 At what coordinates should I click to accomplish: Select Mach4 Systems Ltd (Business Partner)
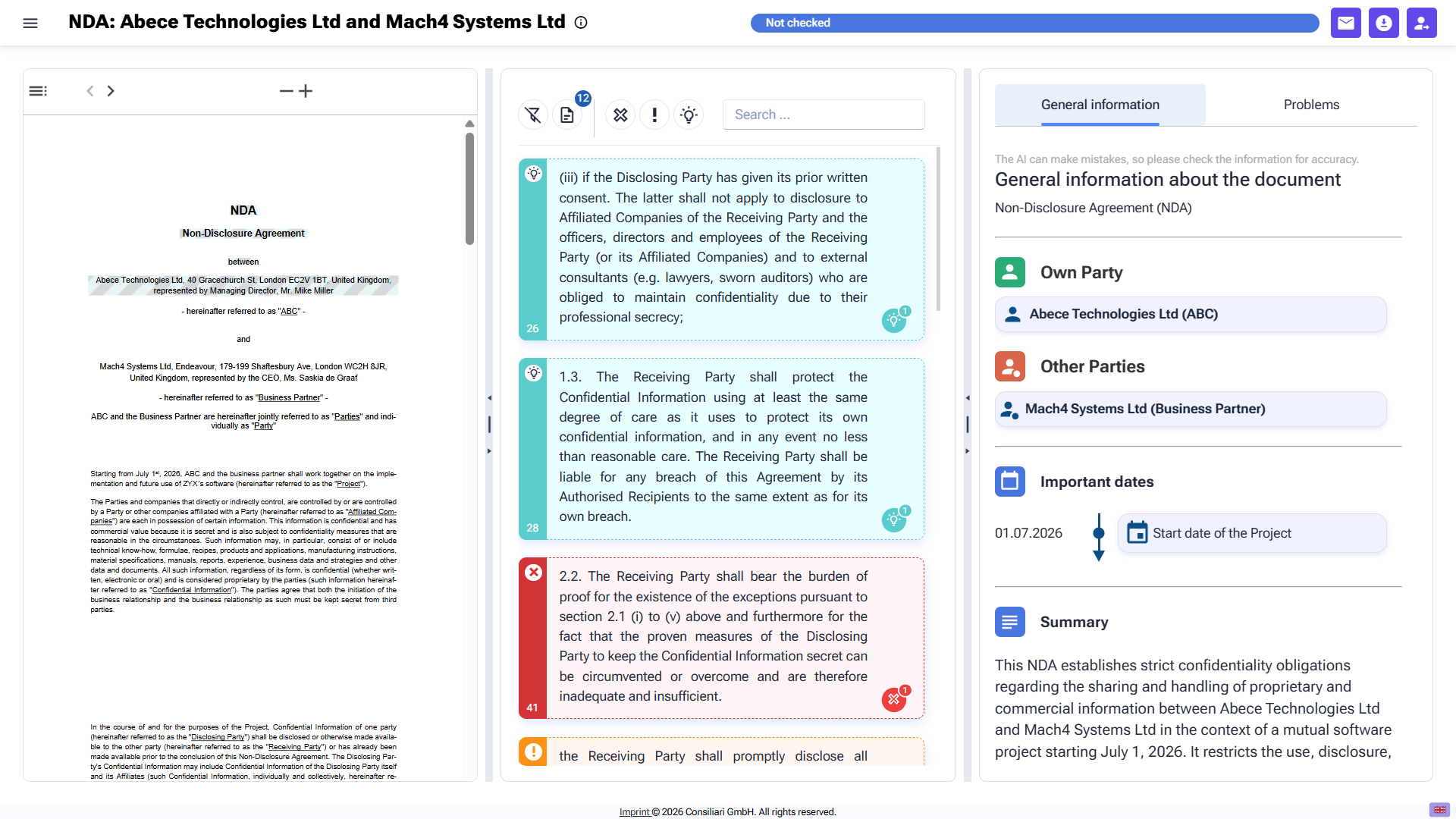(1191, 409)
